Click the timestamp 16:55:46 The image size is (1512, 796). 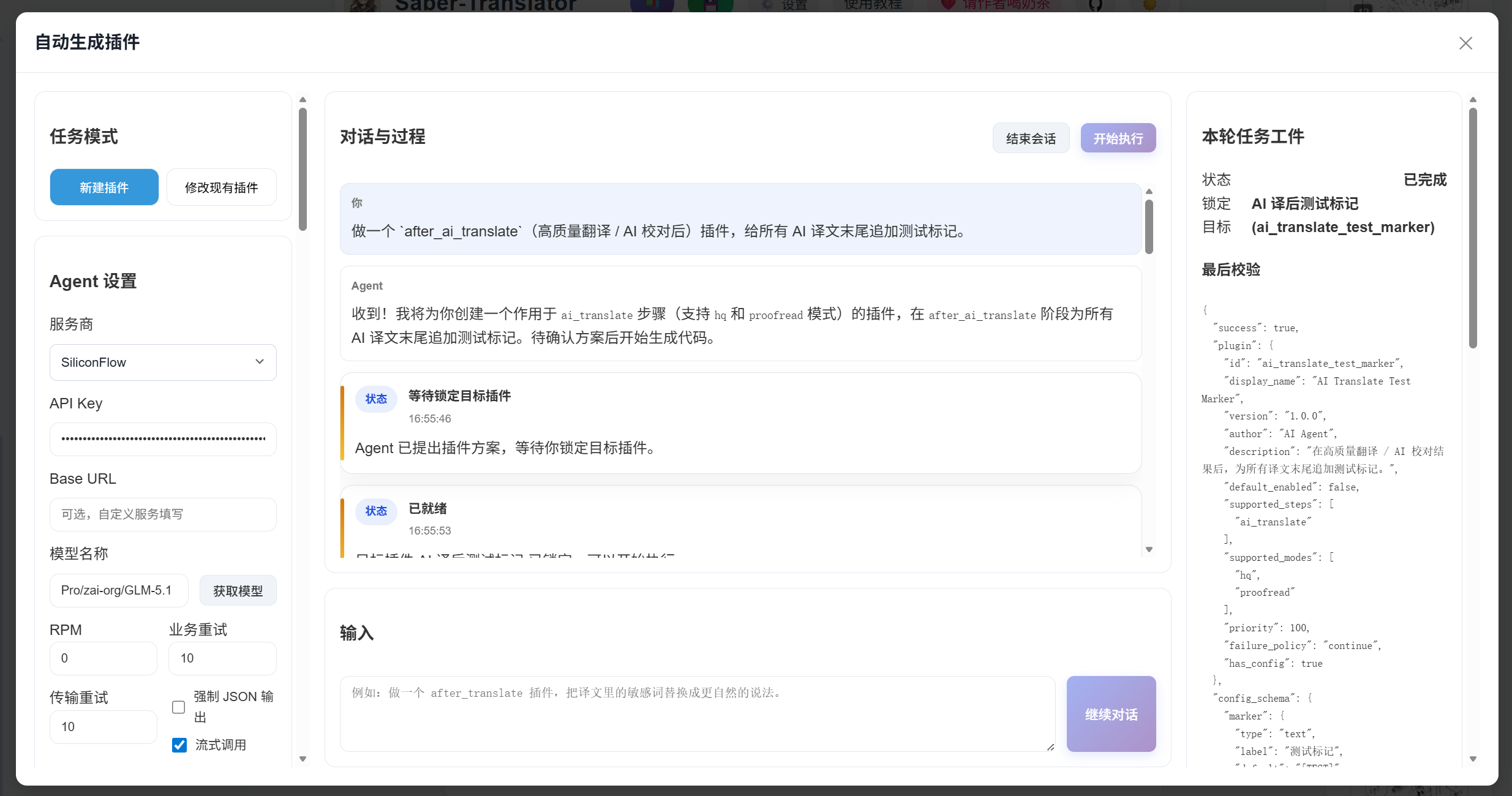429,419
